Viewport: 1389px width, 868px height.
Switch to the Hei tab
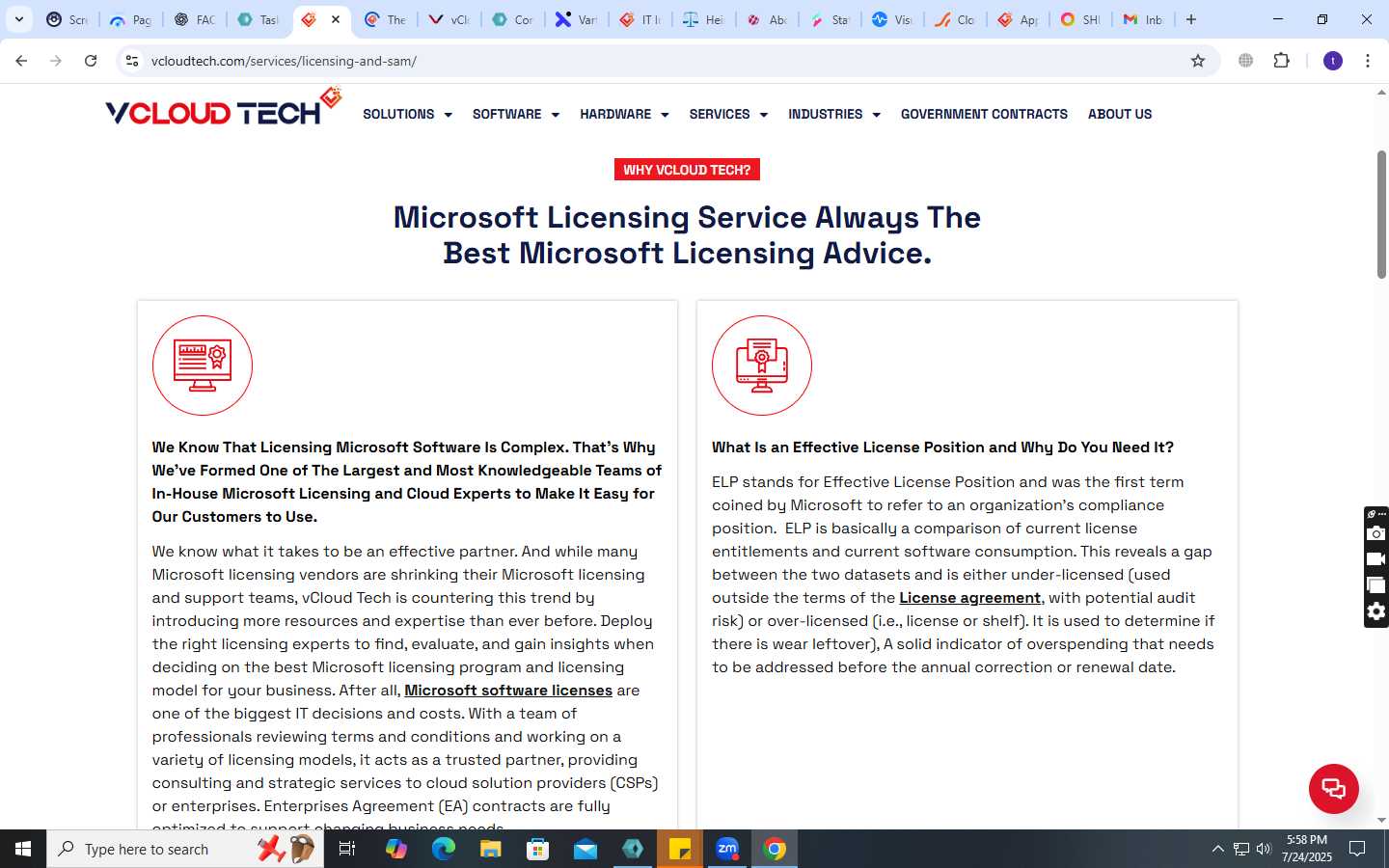click(703, 19)
